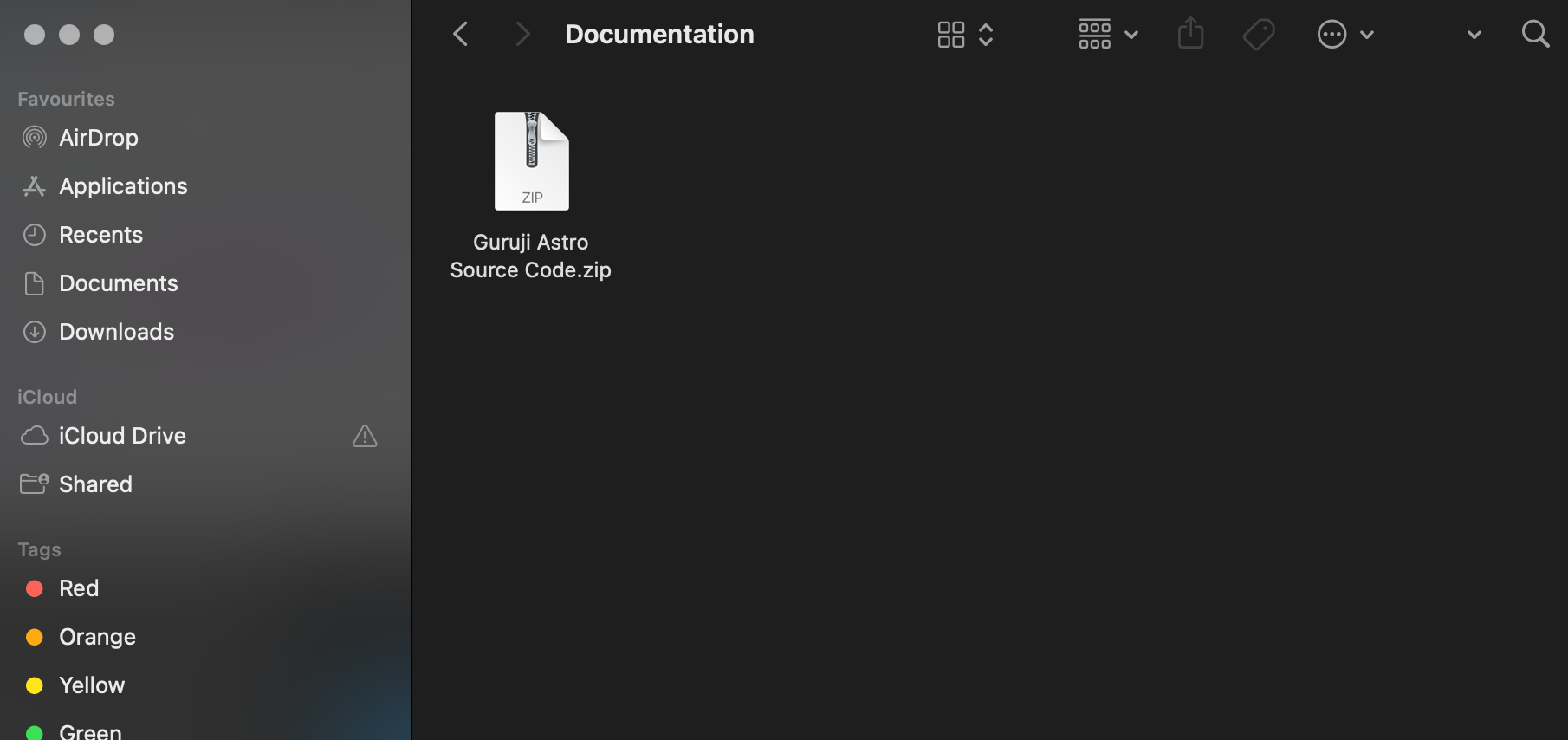1568x740 pixels.
Task: Expand the toolbar overflow chevron
Action: 1474,36
